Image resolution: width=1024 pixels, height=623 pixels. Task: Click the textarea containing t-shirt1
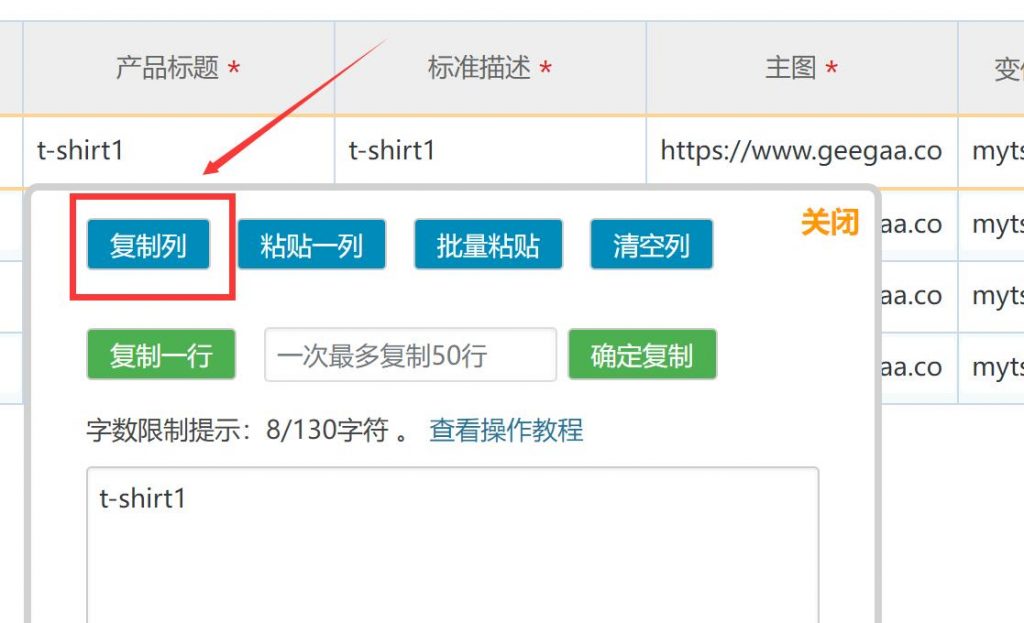point(452,545)
